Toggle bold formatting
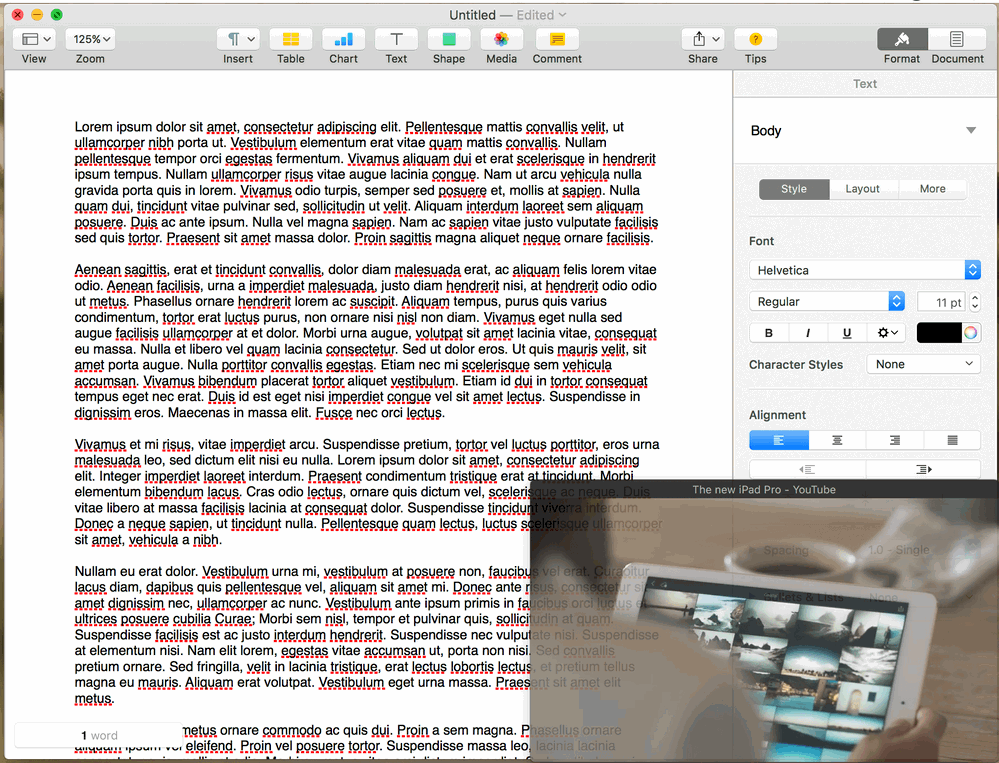 pos(769,332)
